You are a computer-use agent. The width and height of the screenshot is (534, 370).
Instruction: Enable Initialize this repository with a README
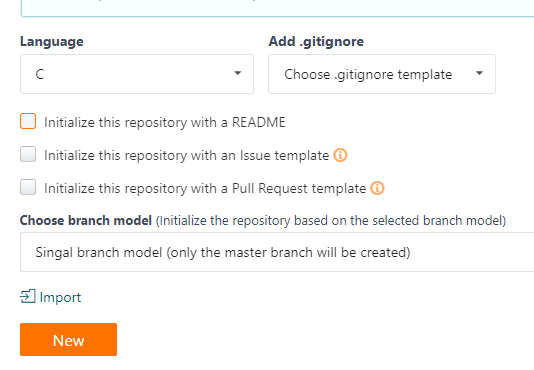[28, 121]
